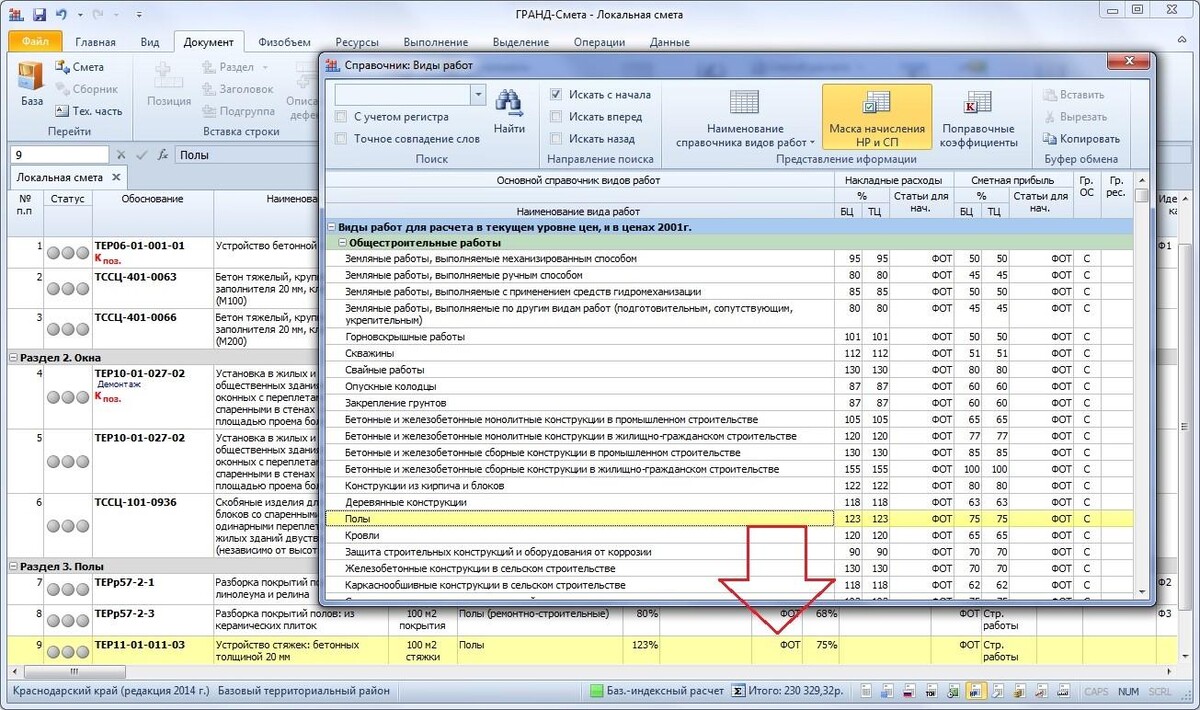Click the fx function icon
Viewport: 1200px width, 710px height.
[161, 155]
